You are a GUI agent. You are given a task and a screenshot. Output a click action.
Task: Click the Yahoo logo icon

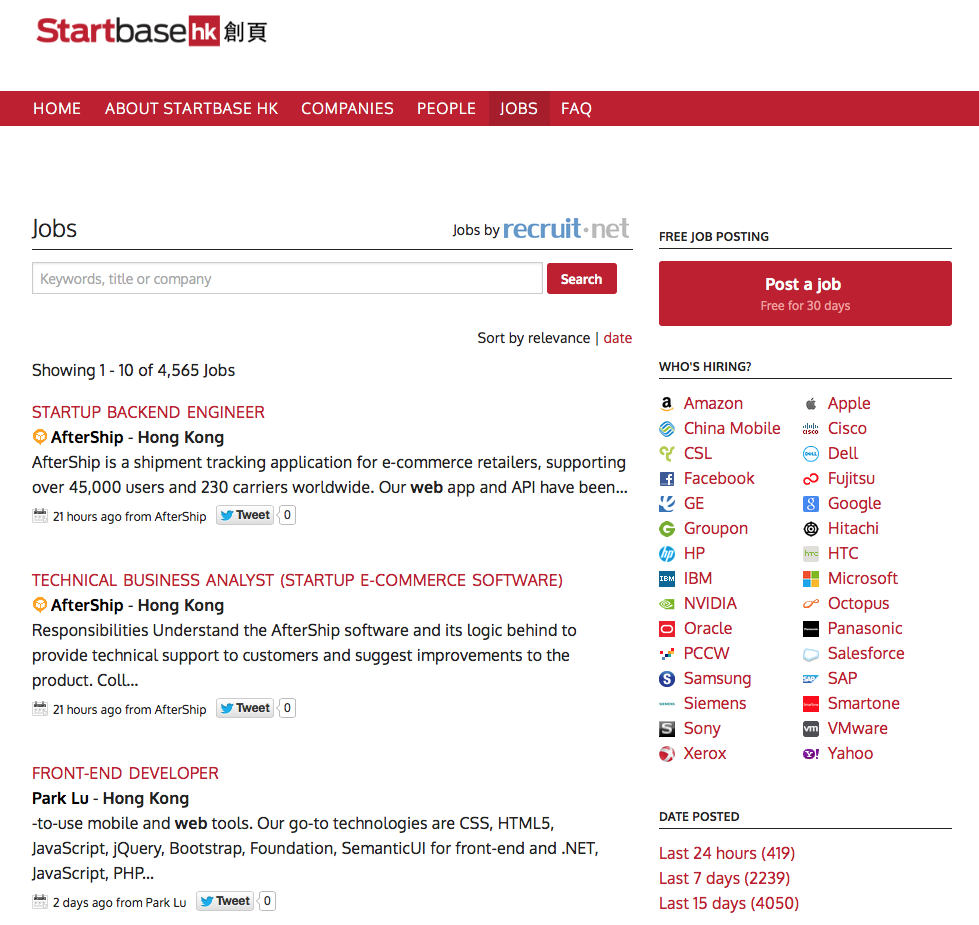pyautogui.click(x=810, y=753)
